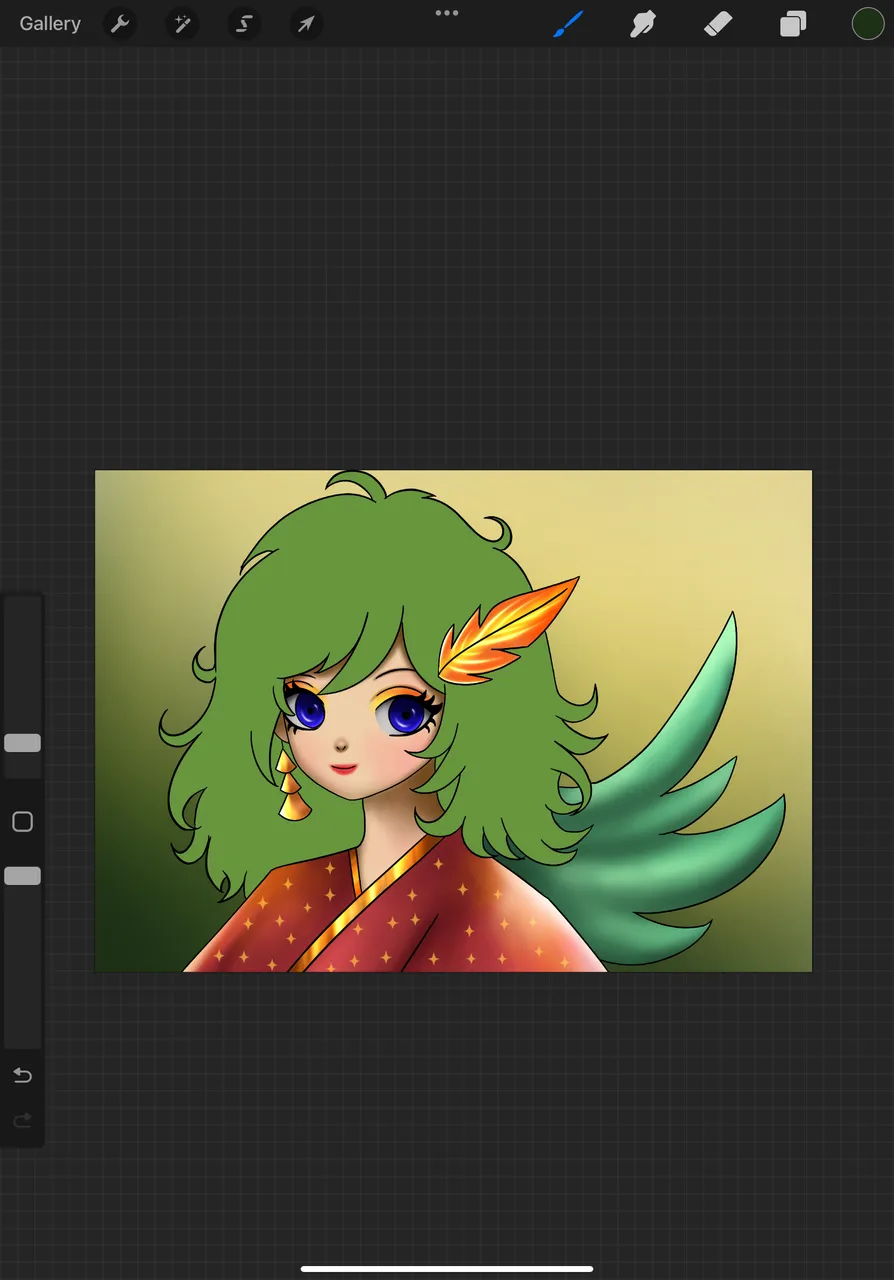Select the Eraser tool
Screen dimensions: 894x1280
pyautogui.click(x=718, y=24)
